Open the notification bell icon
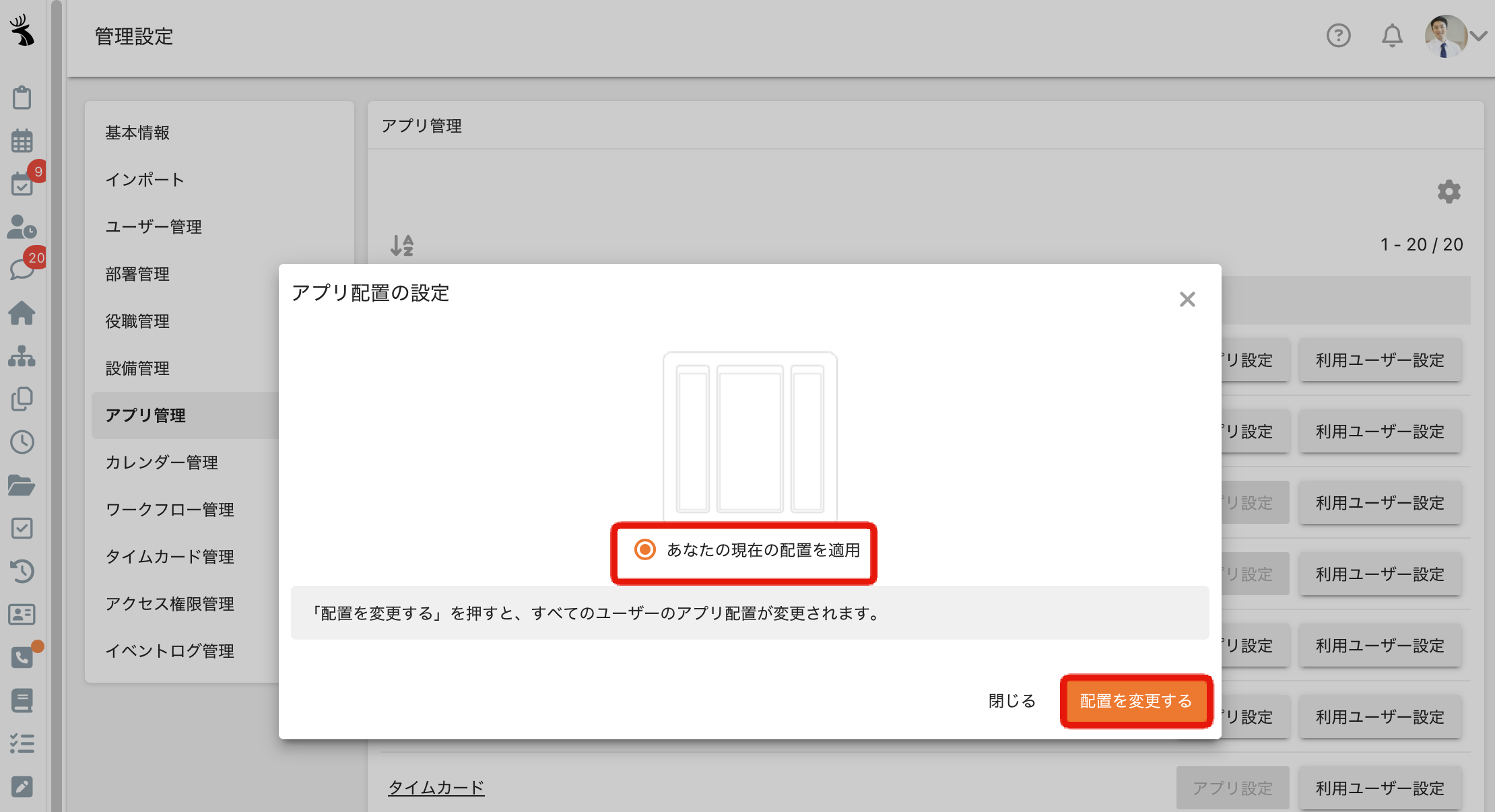The width and height of the screenshot is (1495, 812). pos(1392,36)
